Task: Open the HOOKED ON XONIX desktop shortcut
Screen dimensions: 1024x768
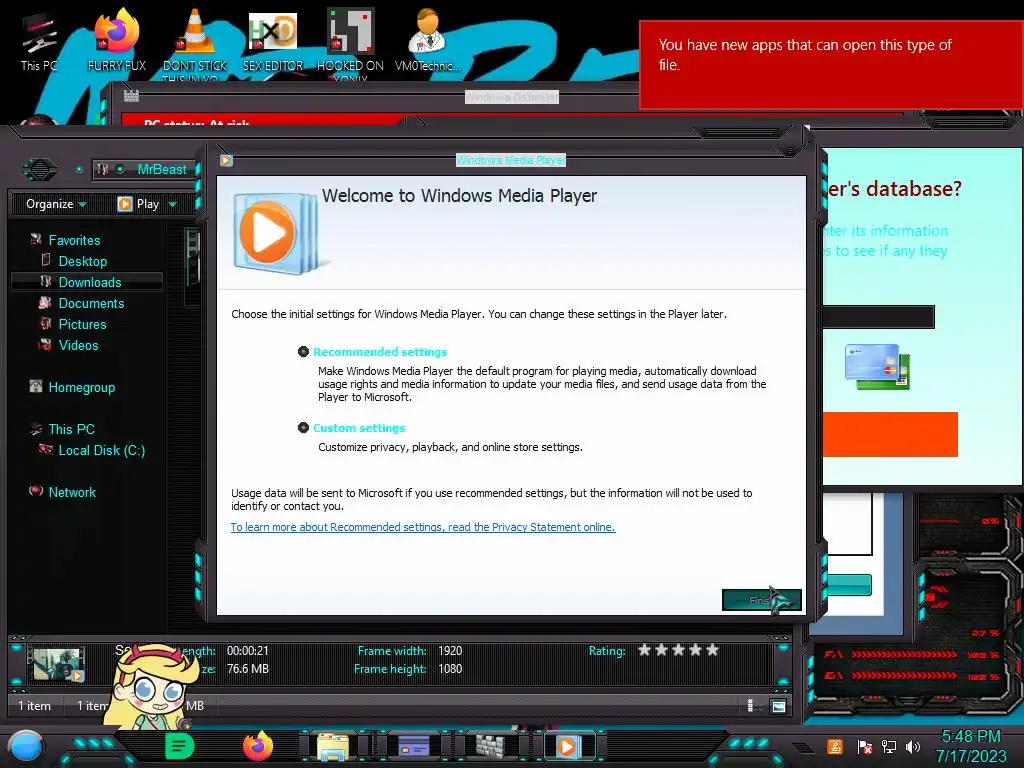Action: coord(350,43)
